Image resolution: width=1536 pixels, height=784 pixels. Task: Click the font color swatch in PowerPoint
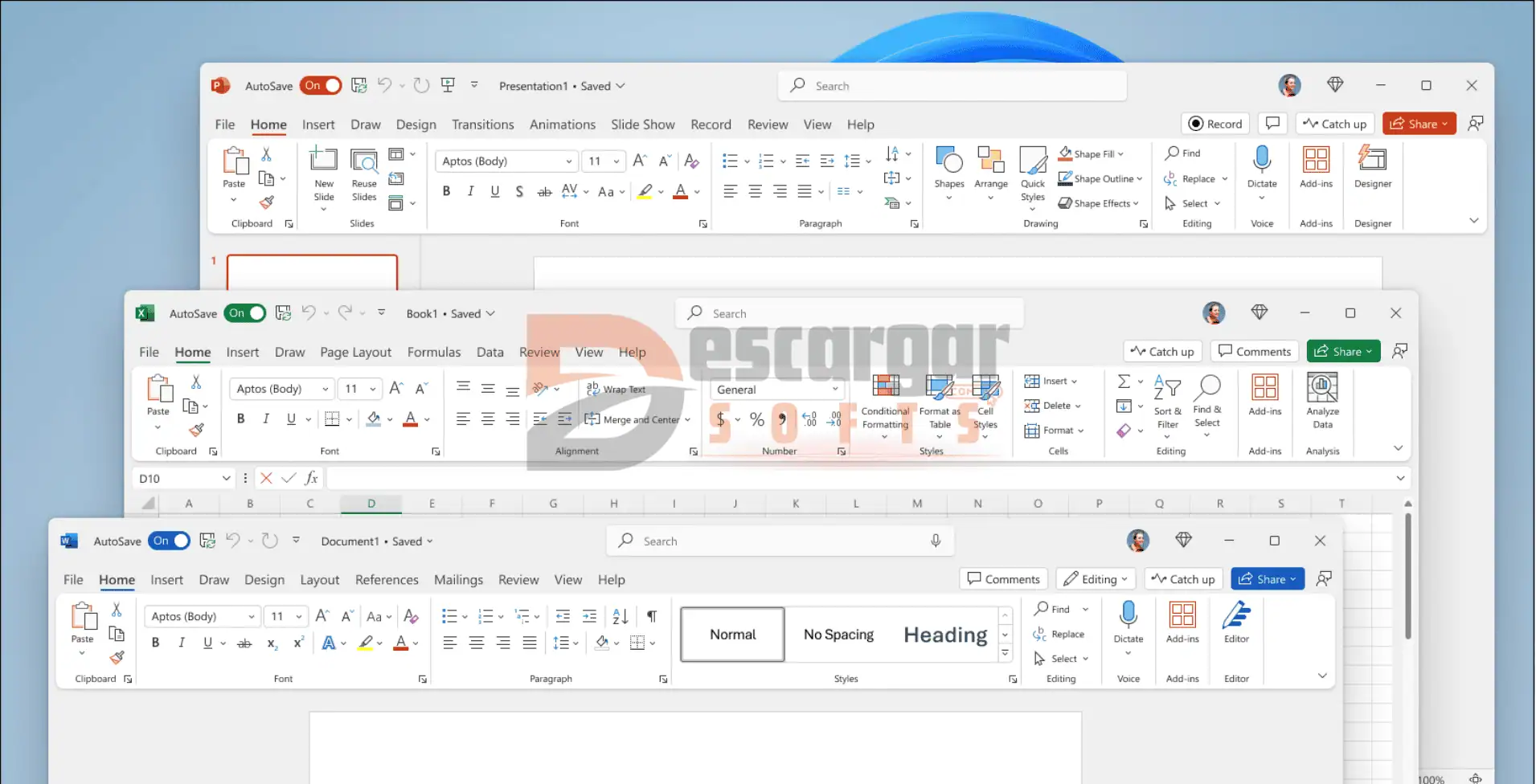(681, 191)
